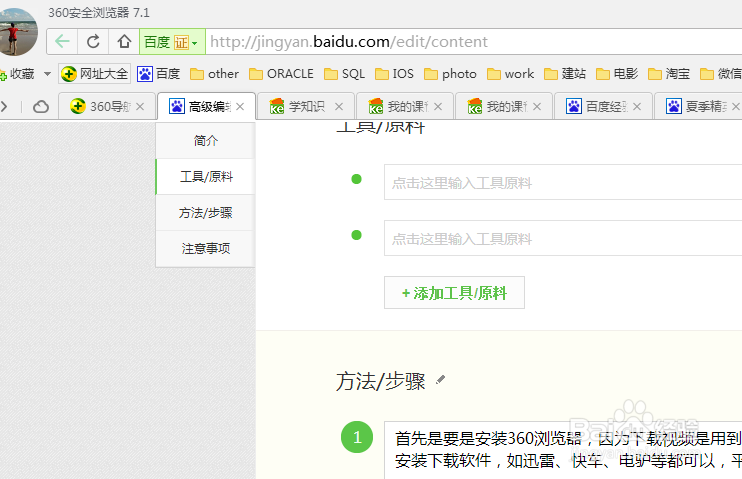
Task: Close the 百度经验 tab
Action: (x=637, y=107)
